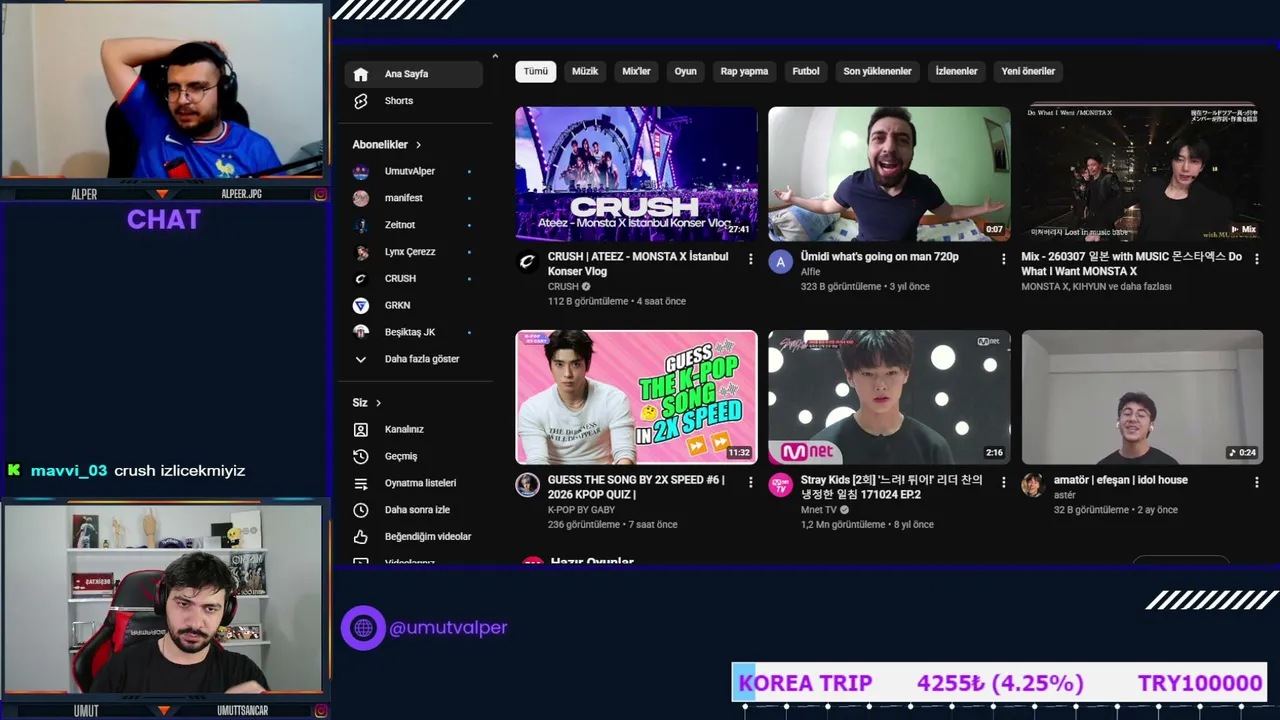Open options menu for CRUSH Konser Vlog video
This screenshot has height=720, width=1280.
click(x=750, y=259)
